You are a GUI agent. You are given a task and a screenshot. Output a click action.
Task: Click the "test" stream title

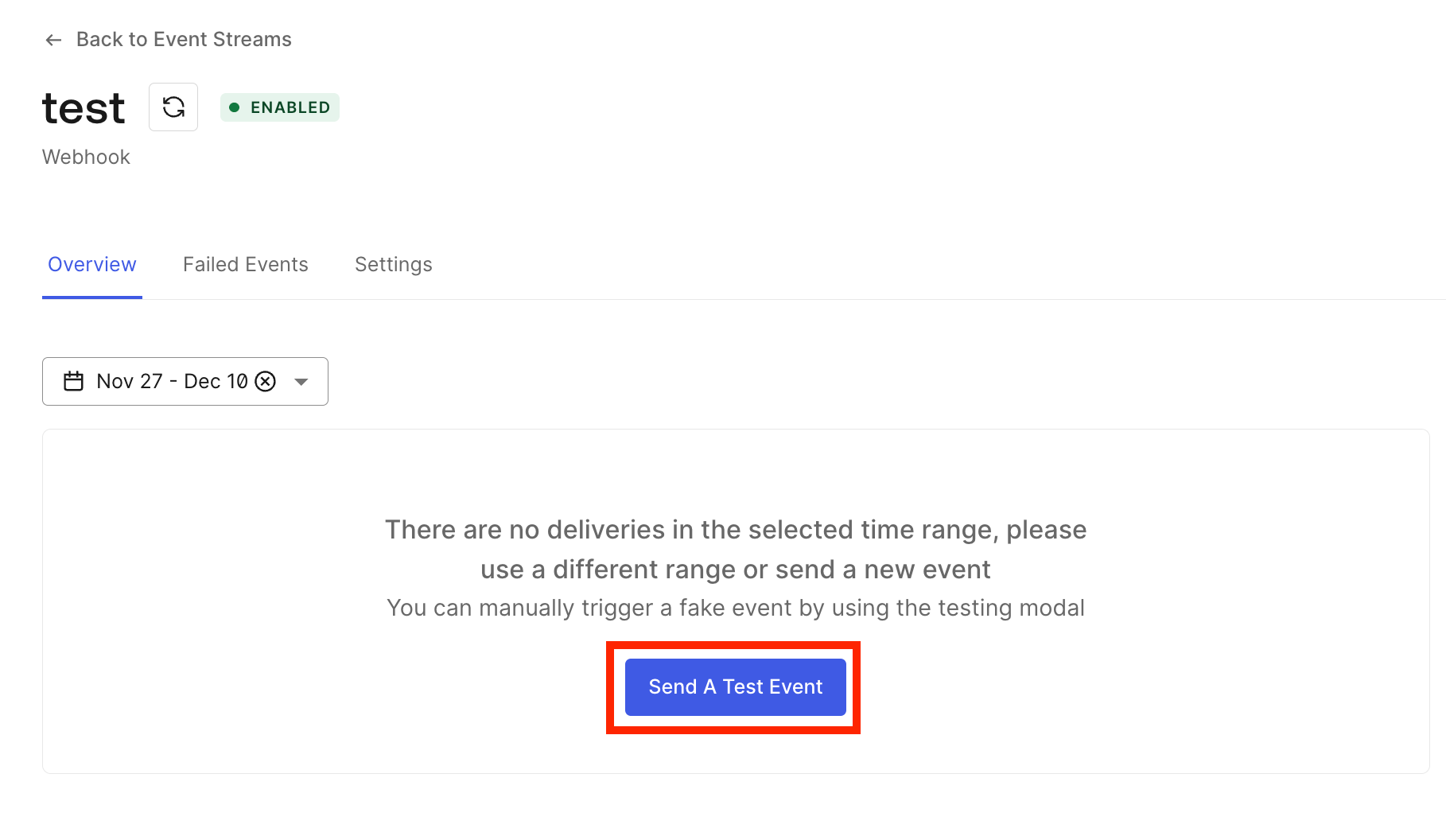tap(84, 108)
